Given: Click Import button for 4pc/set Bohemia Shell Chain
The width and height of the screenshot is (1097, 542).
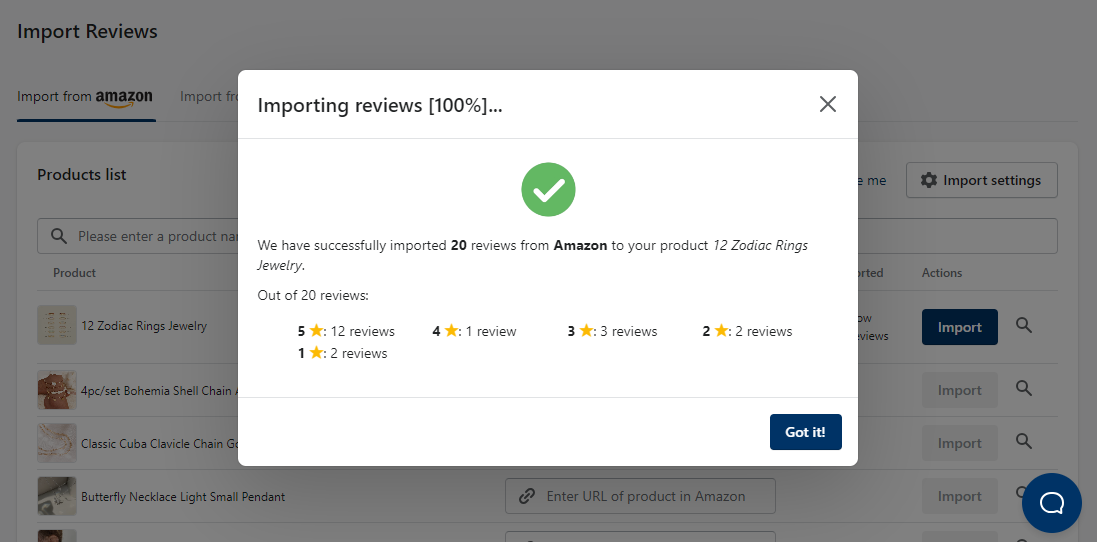Looking at the screenshot, I should [x=960, y=390].
